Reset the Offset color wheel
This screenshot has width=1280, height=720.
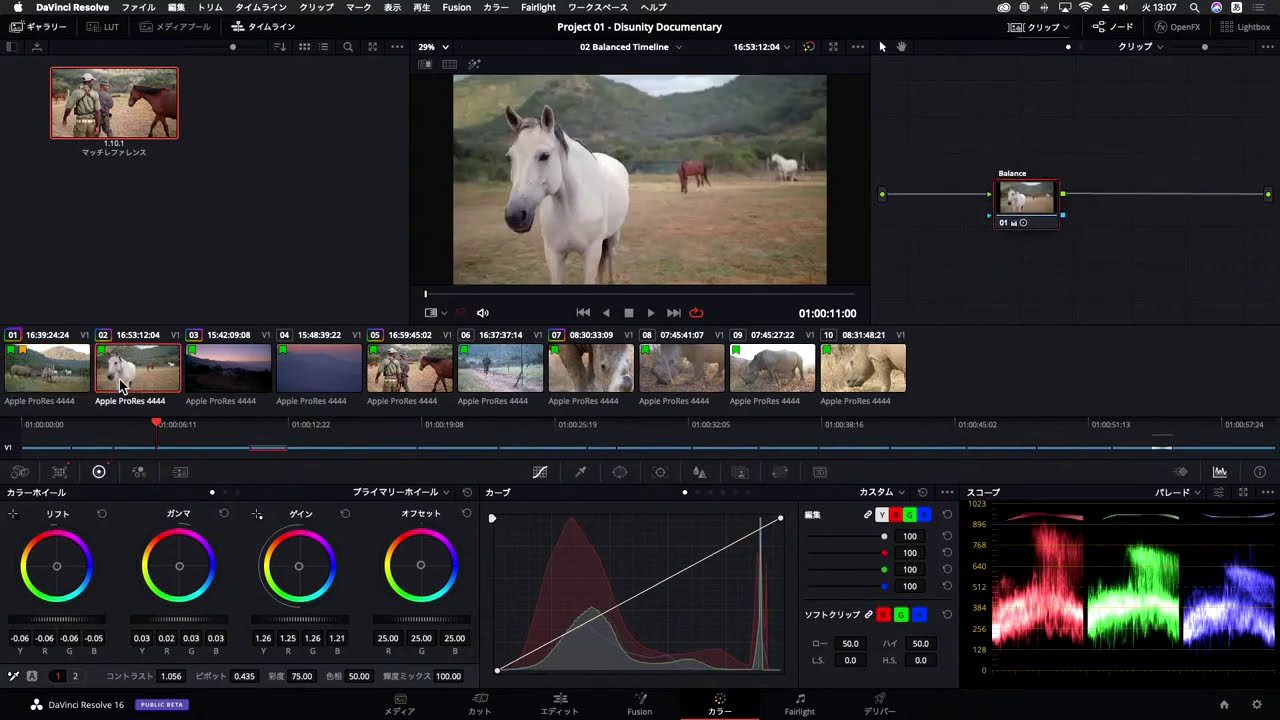pyautogui.click(x=467, y=513)
